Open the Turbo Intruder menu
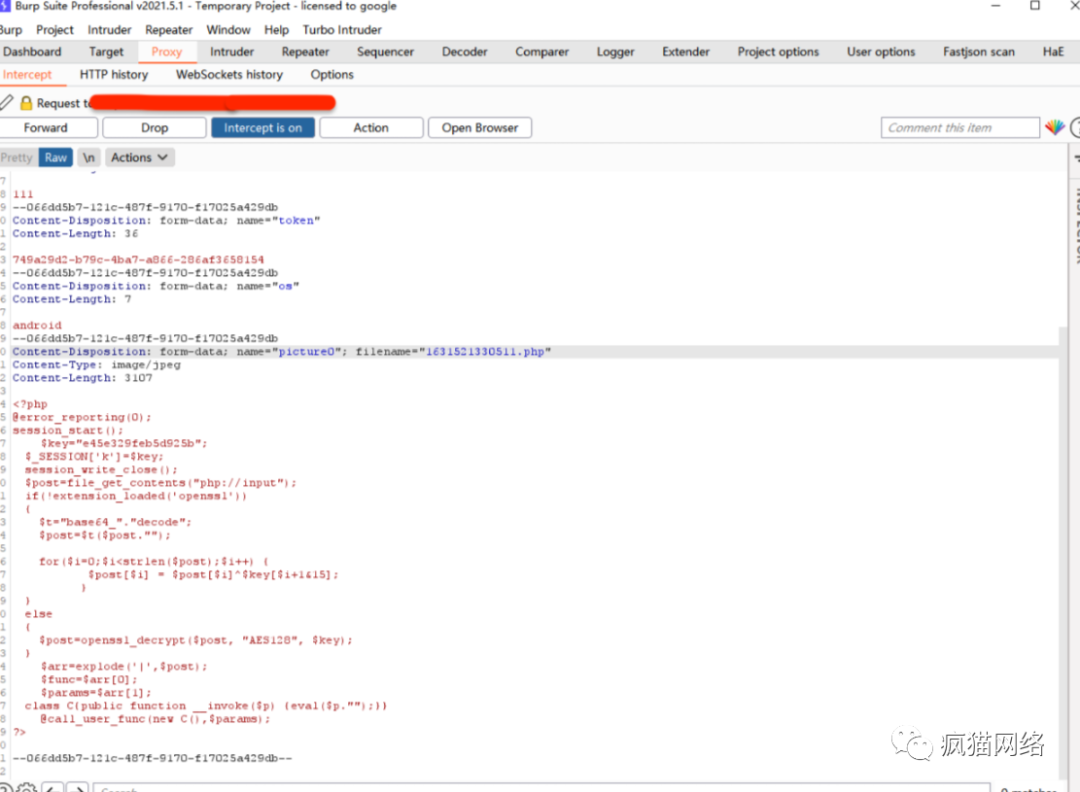Image resolution: width=1080 pixels, height=792 pixels. [342, 30]
